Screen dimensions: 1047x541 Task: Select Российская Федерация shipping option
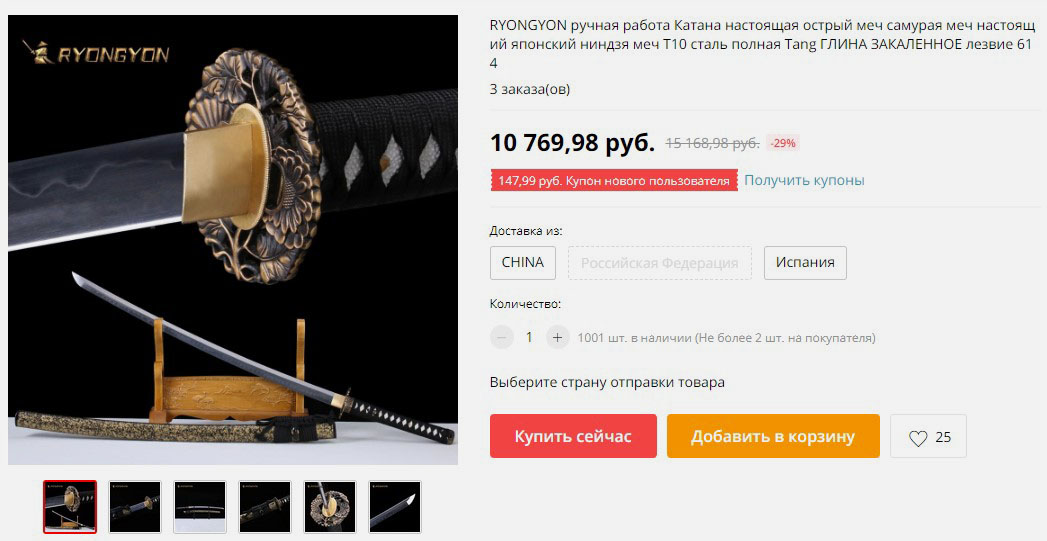660,262
